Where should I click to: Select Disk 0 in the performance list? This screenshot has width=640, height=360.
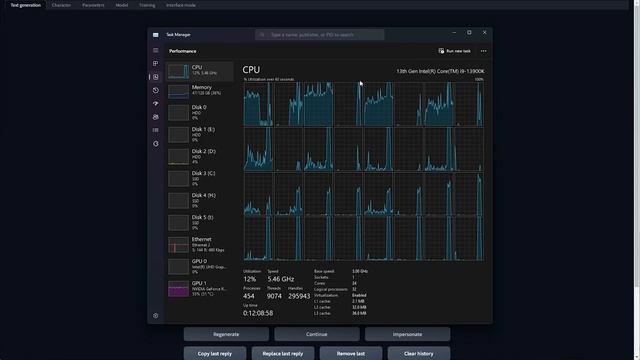click(x=200, y=112)
